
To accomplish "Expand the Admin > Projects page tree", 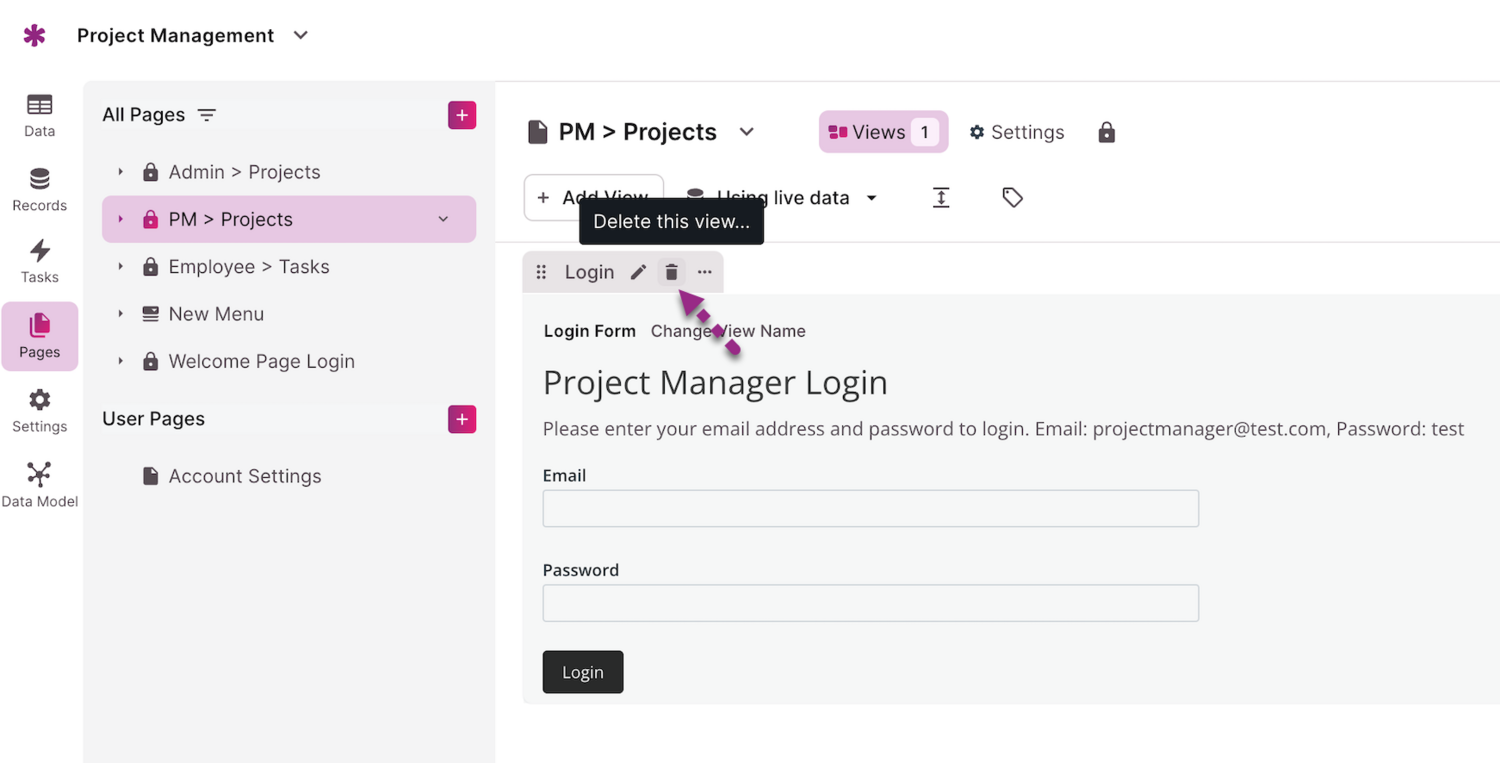I will (x=121, y=172).
